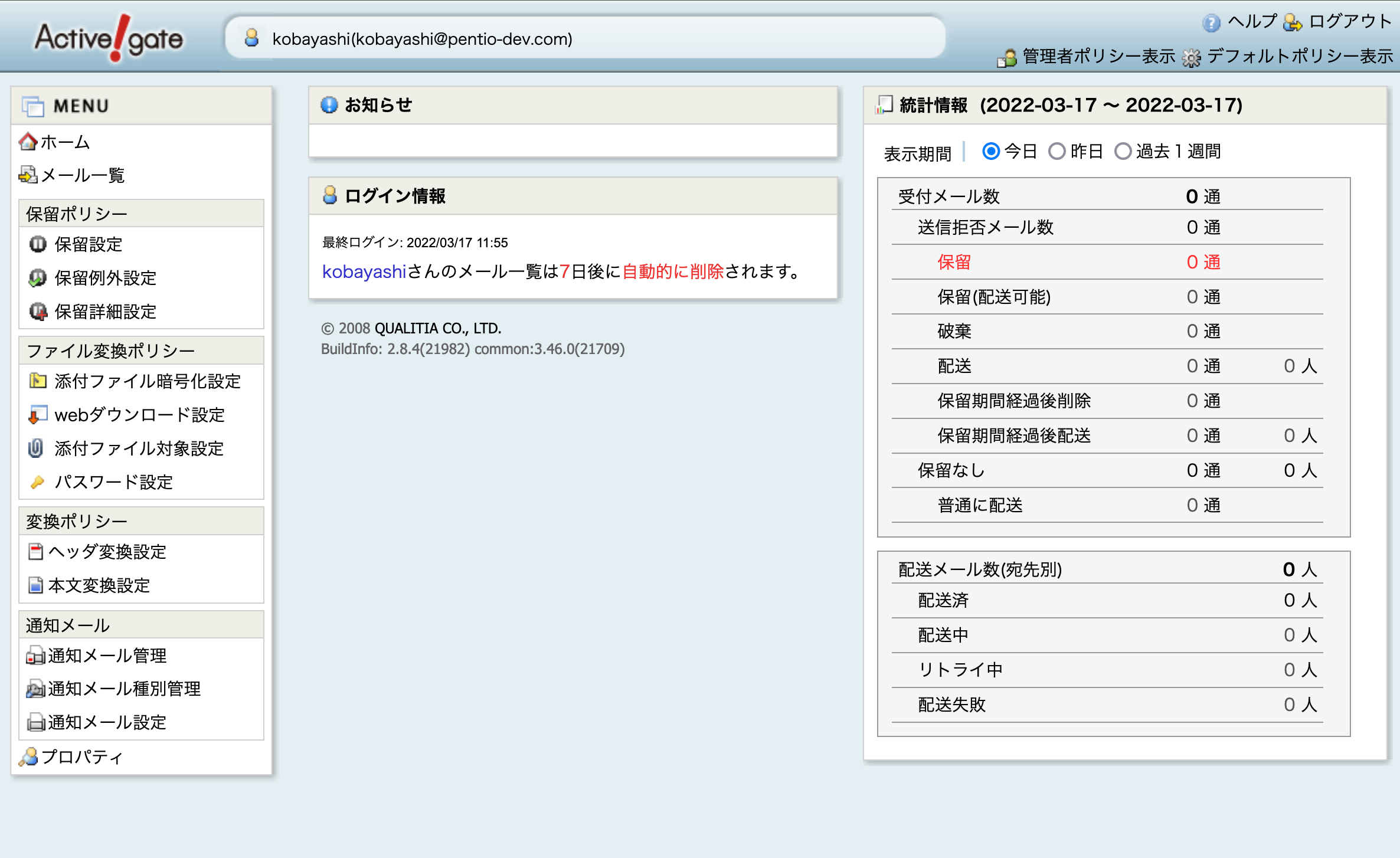This screenshot has height=858, width=1400.
Task: Go to ヘッダ変換設定
Action: point(107,551)
